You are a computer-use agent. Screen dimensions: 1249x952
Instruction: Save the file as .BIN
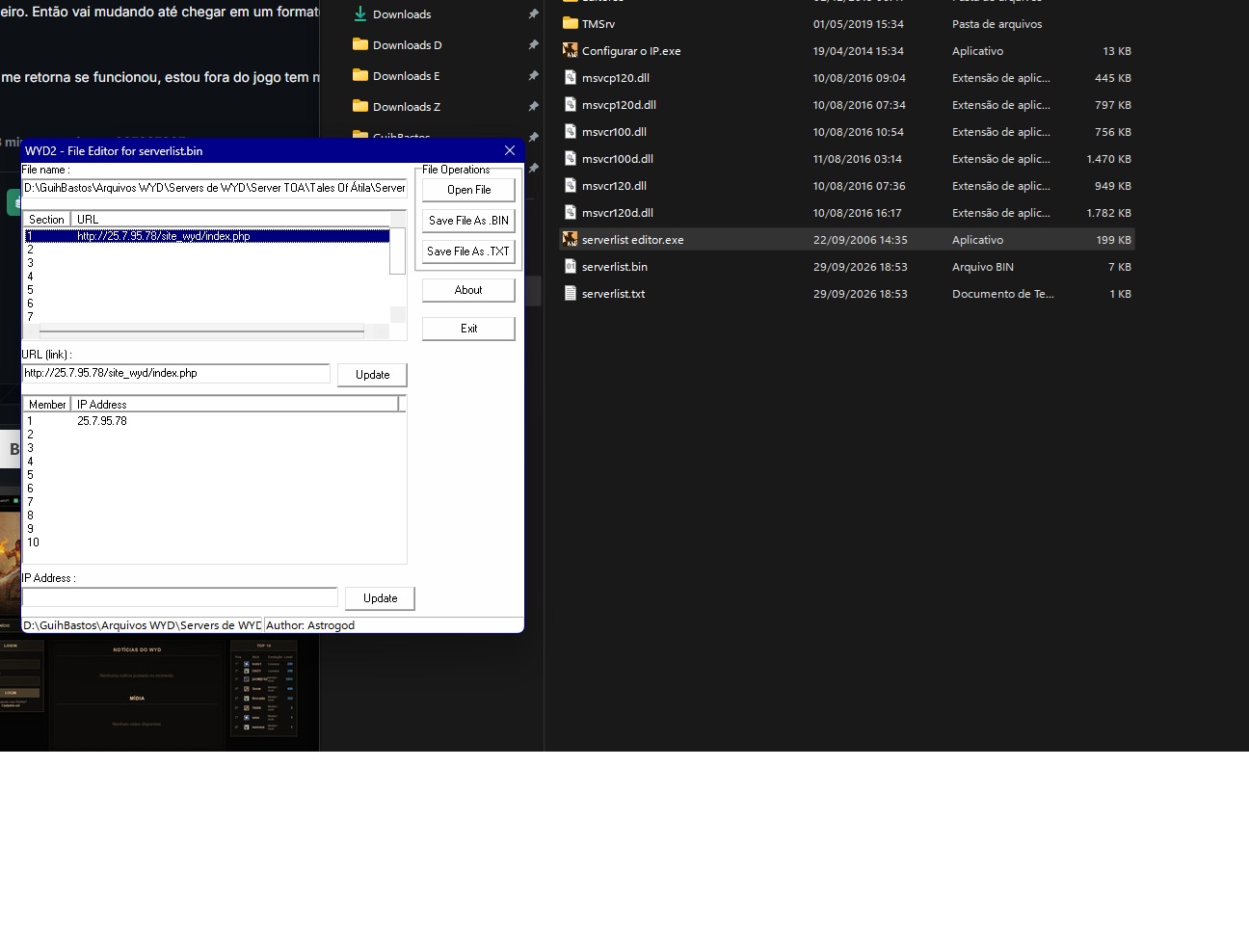coord(468,221)
